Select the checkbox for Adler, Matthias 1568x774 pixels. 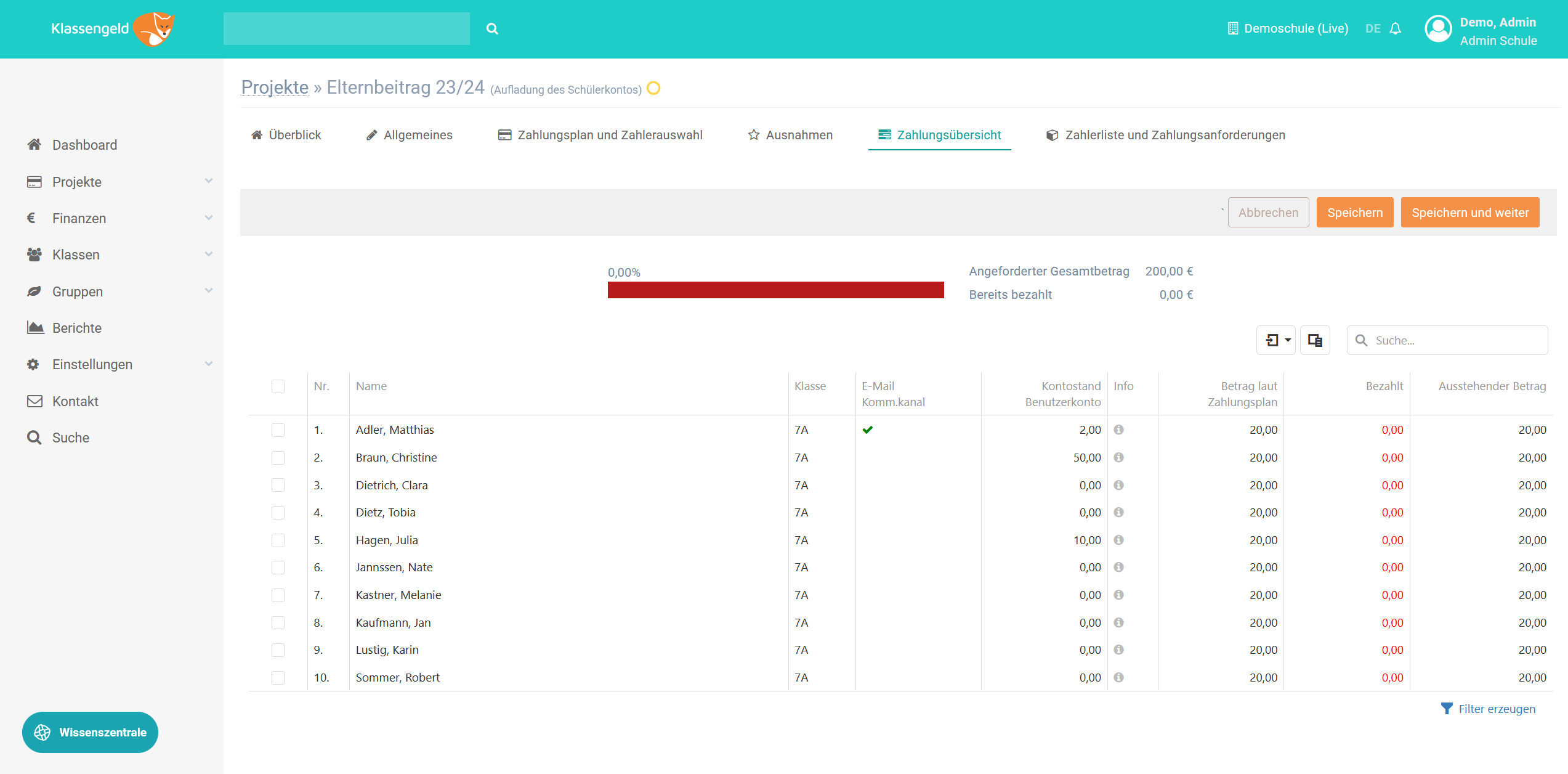[x=278, y=430]
